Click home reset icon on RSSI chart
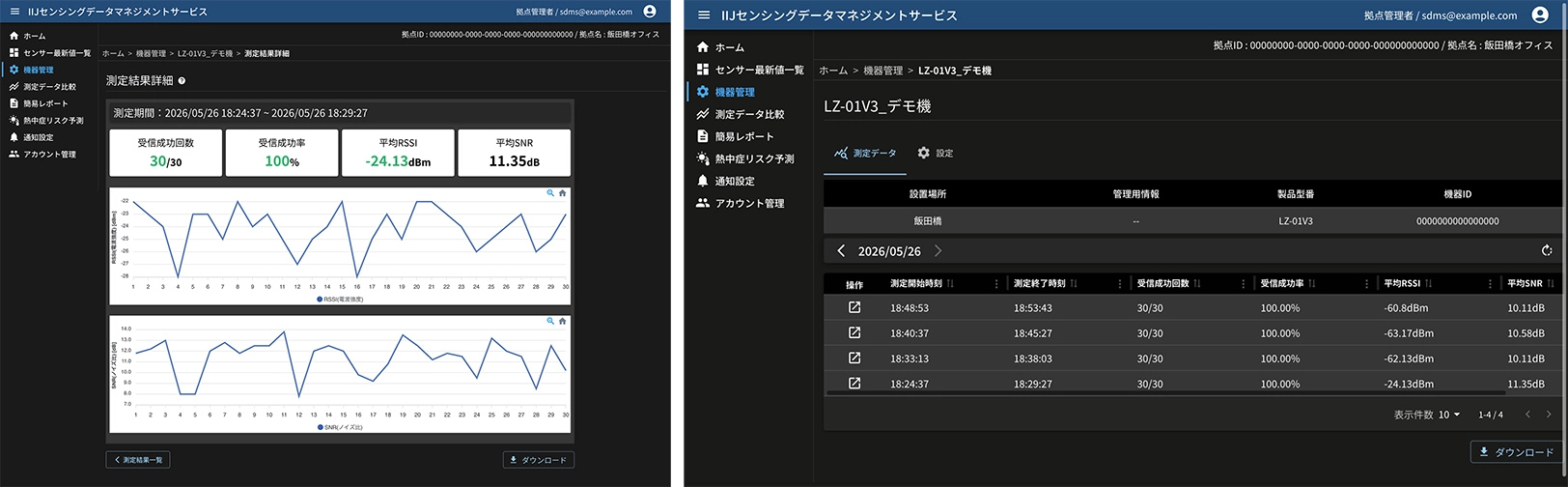This screenshot has width=1568, height=487. [x=563, y=193]
